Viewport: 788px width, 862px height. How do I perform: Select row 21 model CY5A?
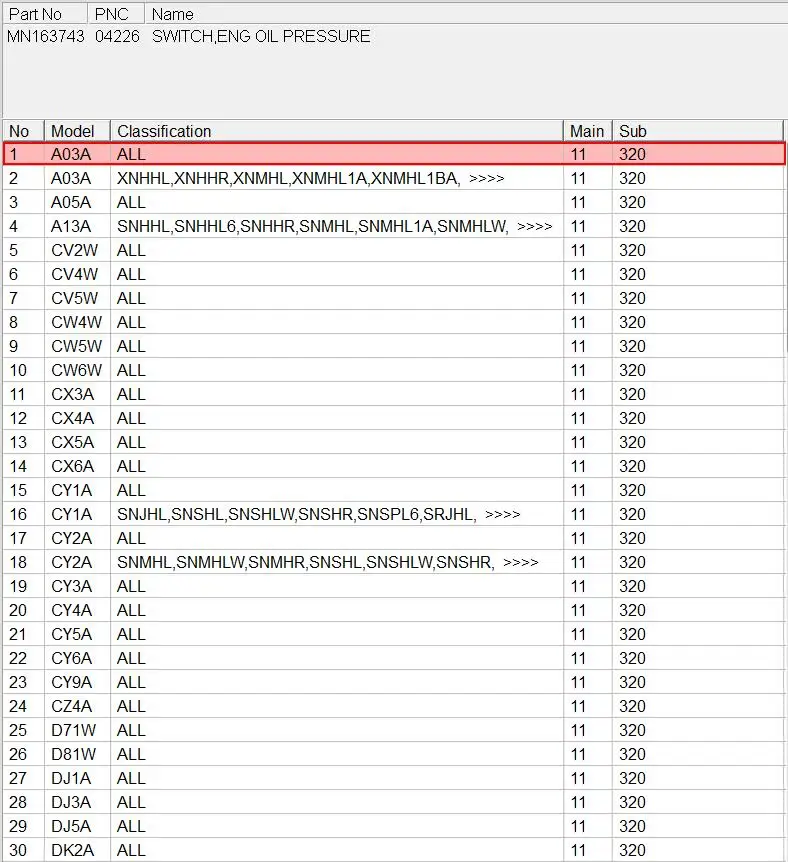[71, 634]
